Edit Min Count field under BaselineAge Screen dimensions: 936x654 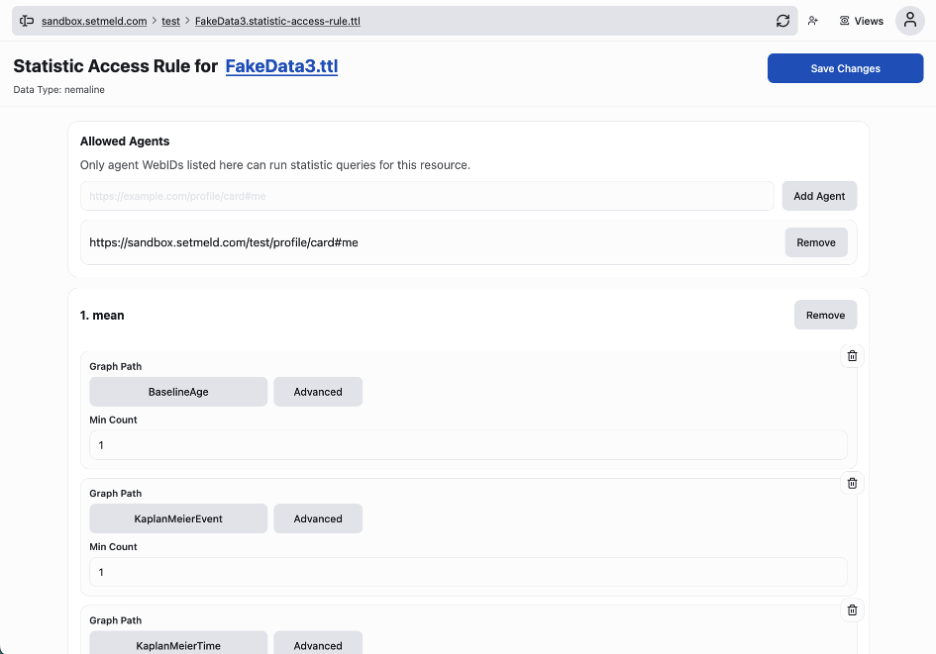point(468,445)
